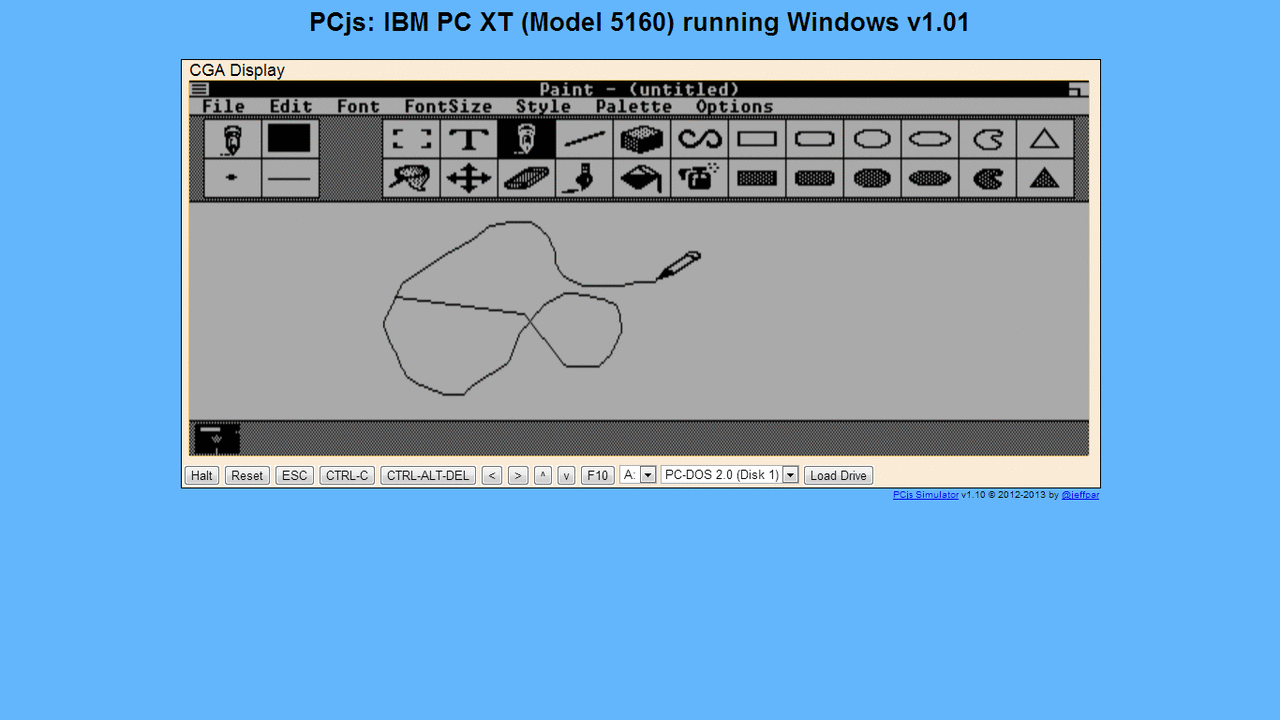
Task: Click the right arrow > button
Action: 518,475
